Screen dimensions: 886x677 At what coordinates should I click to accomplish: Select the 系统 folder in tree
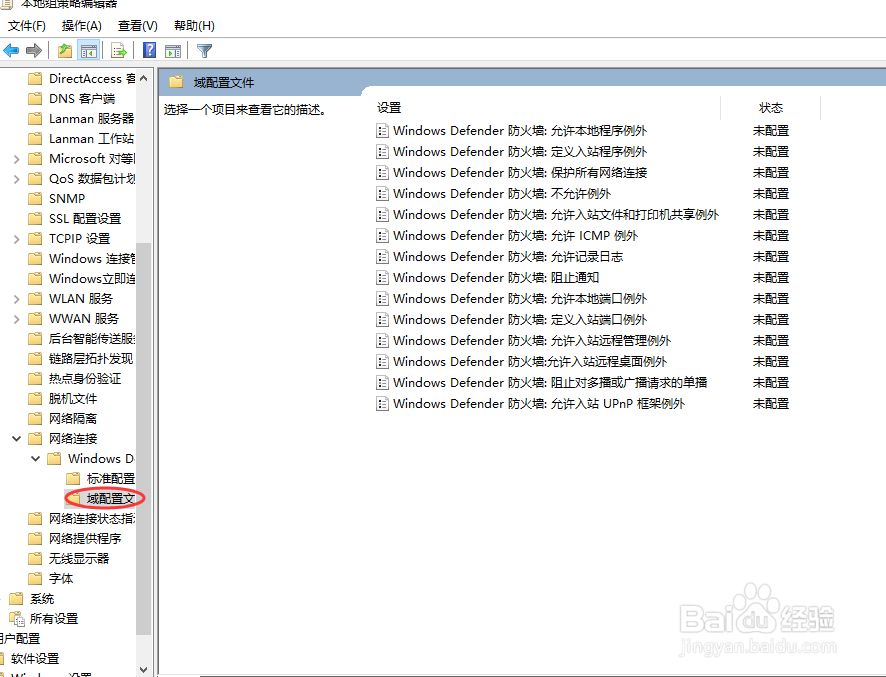click(x=32, y=598)
